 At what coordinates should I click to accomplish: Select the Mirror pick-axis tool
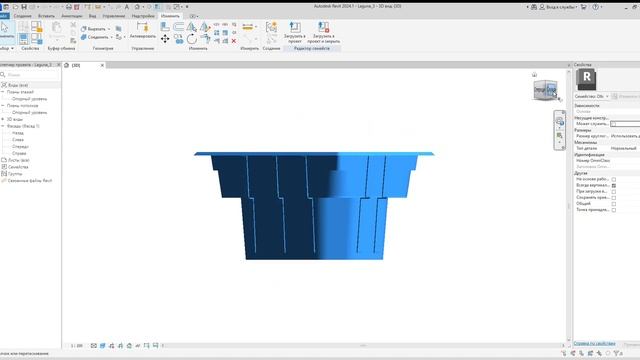pos(191,27)
